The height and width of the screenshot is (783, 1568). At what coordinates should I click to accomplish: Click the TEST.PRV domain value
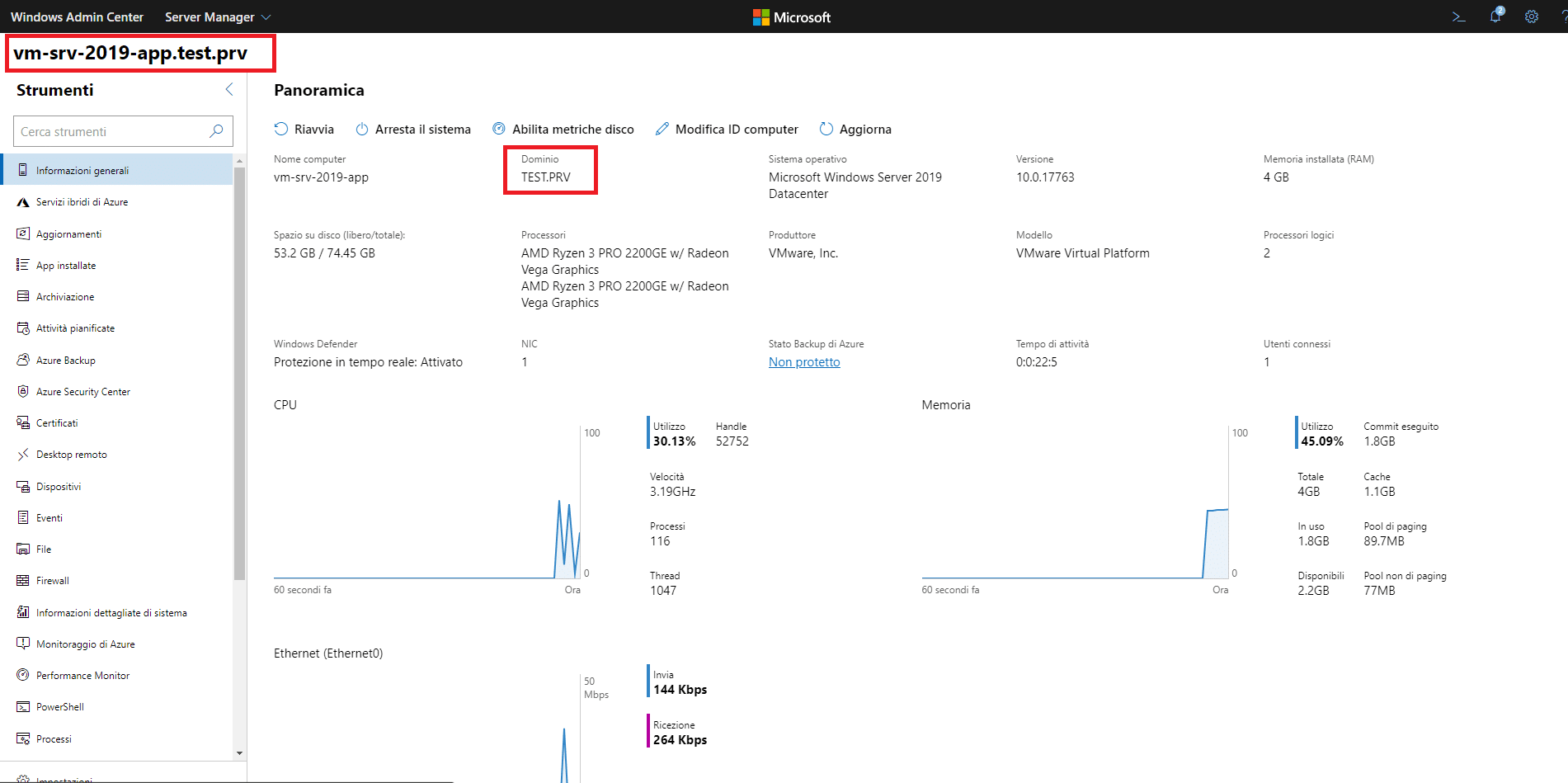click(x=545, y=177)
